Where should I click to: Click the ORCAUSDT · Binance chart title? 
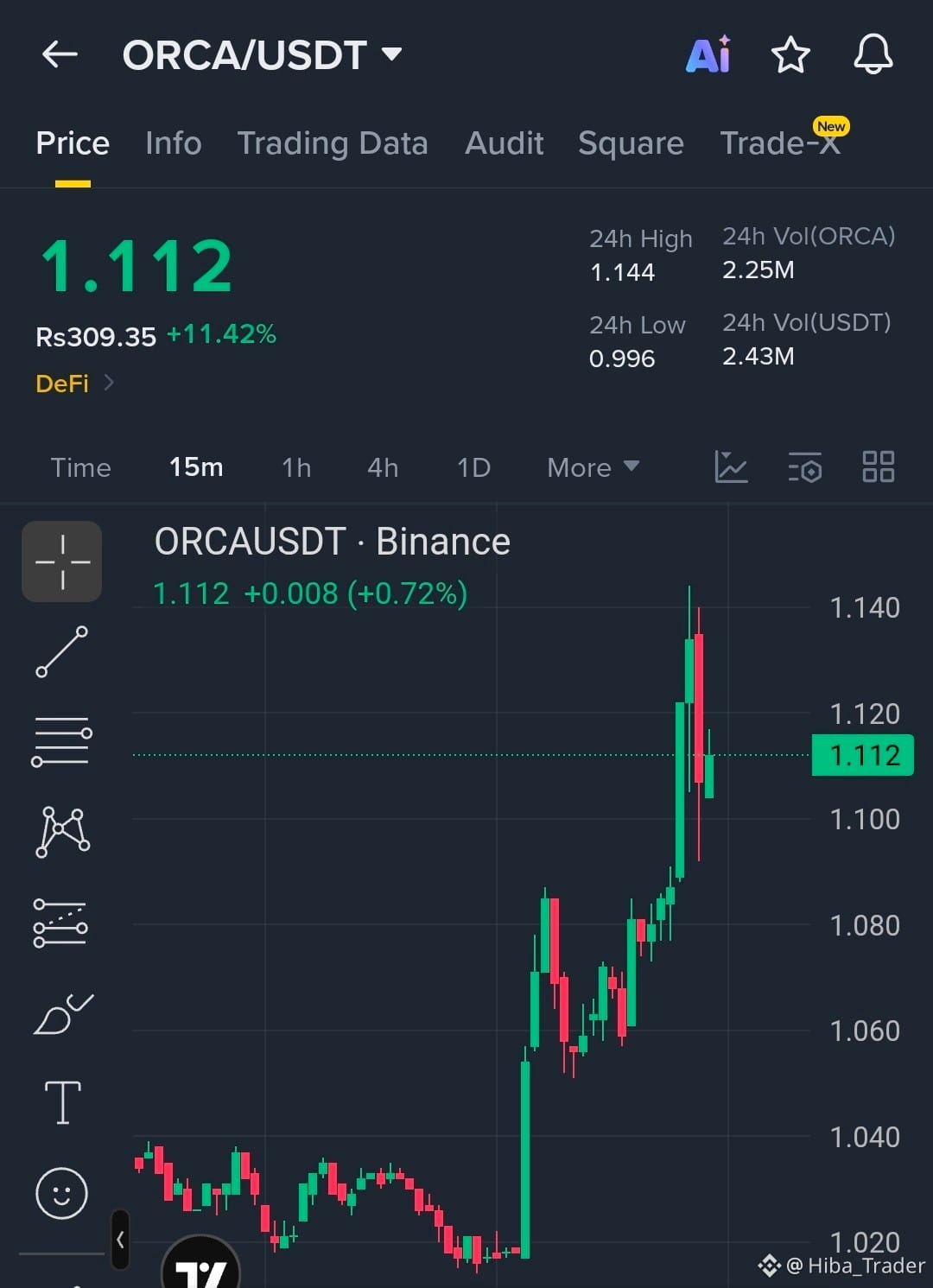point(333,542)
